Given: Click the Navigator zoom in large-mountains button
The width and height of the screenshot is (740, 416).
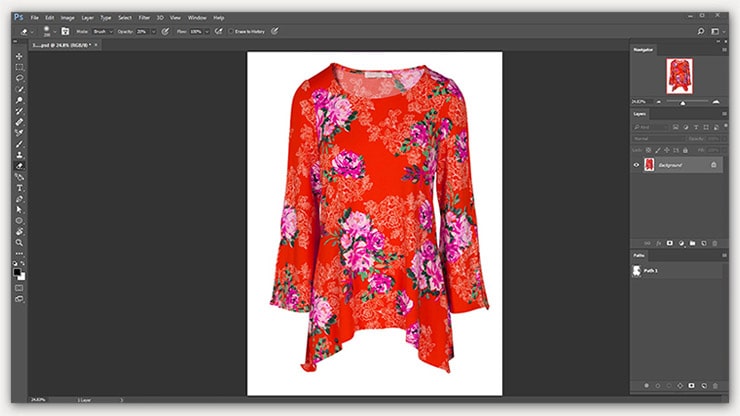Looking at the screenshot, I should coord(716,102).
